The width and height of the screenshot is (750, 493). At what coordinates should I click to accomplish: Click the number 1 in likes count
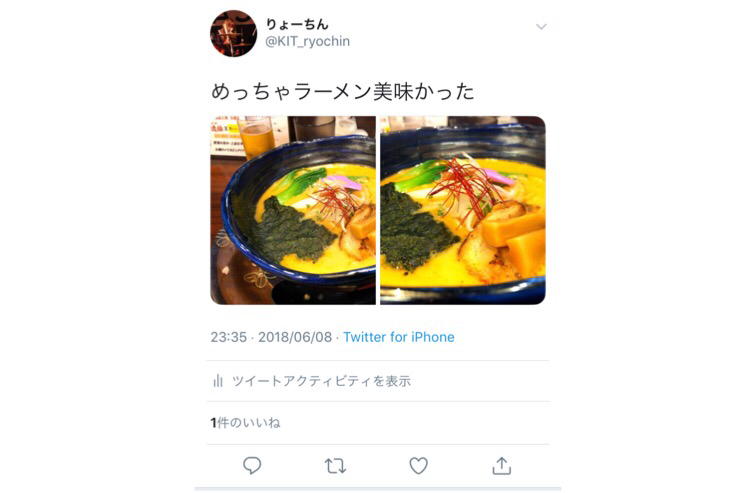pyautogui.click(x=213, y=423)
